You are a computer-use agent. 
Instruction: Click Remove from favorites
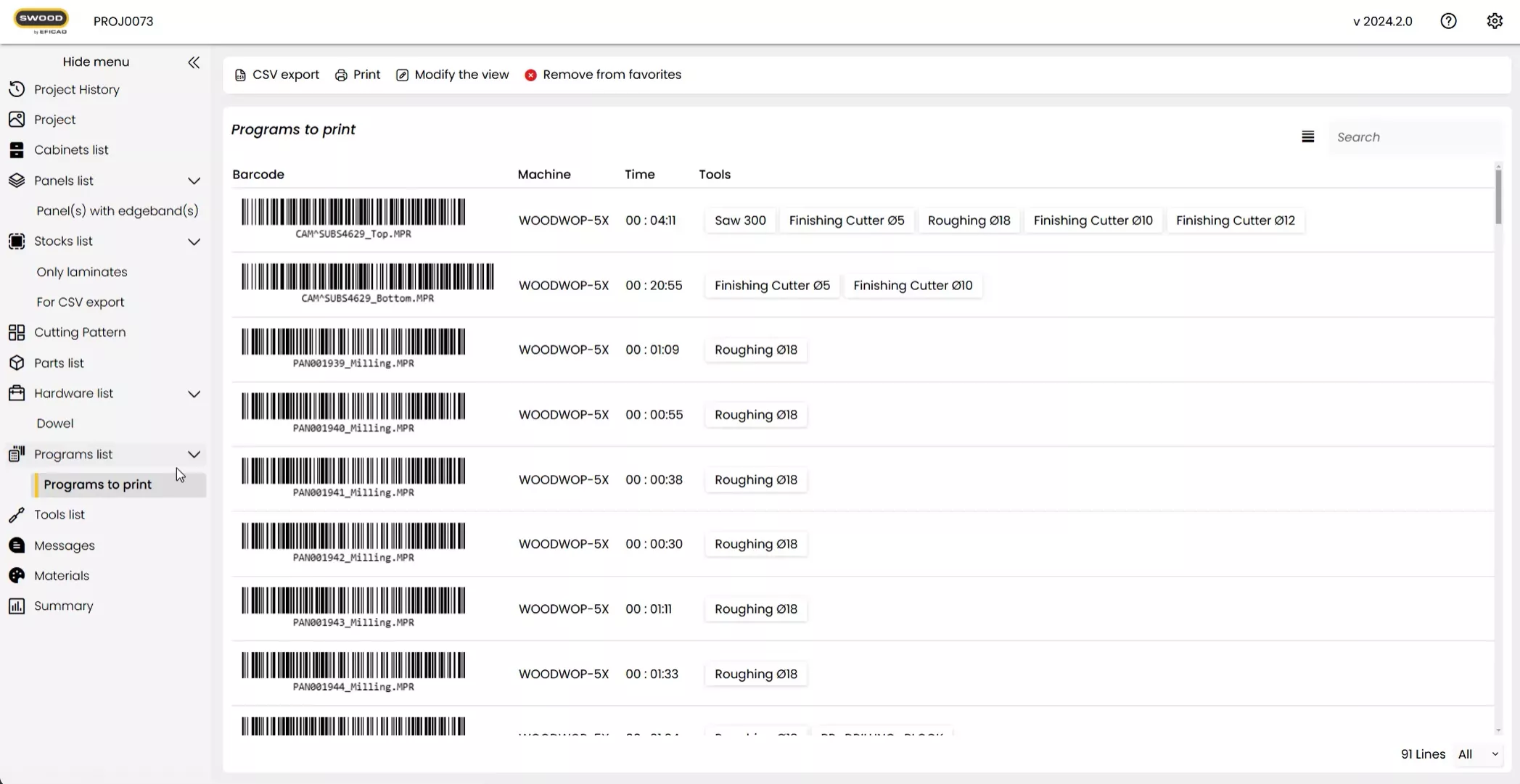(x=603, y=75)
